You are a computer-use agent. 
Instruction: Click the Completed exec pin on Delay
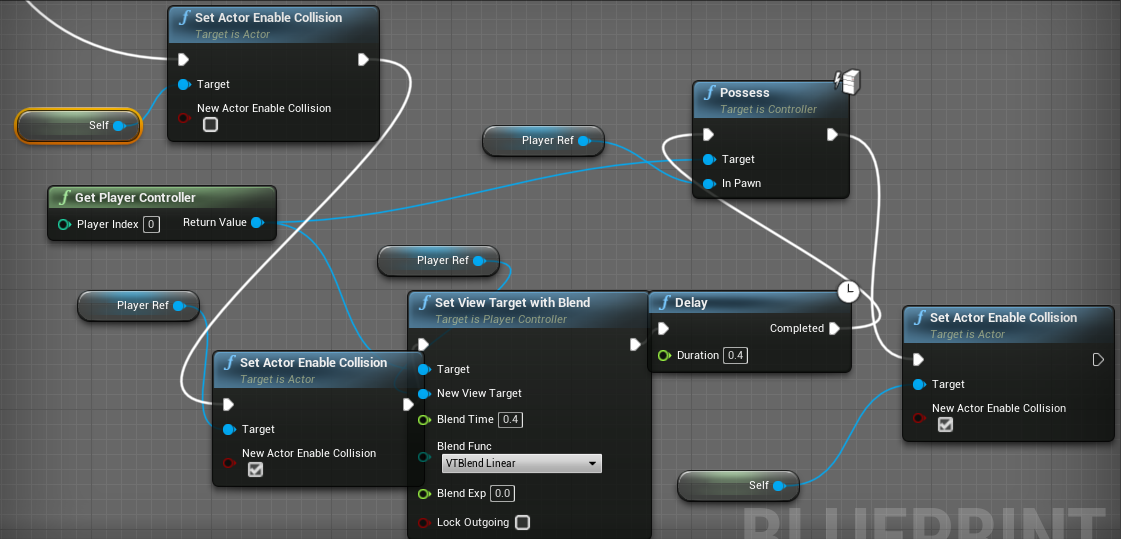[835, 328]
